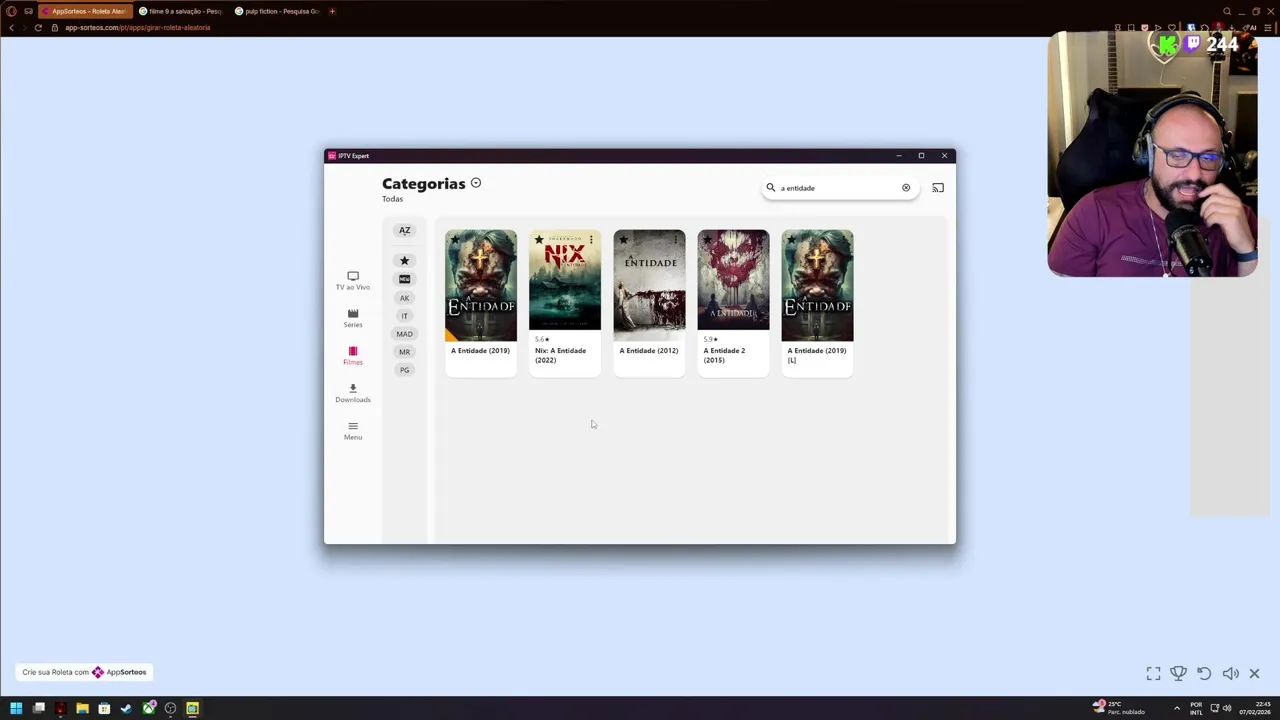The width and height of the screenshot is (1280, 720).
Task: Favorite A Entidade (2012) with its star
Action: pyautogui.click(x=623, y=240)
